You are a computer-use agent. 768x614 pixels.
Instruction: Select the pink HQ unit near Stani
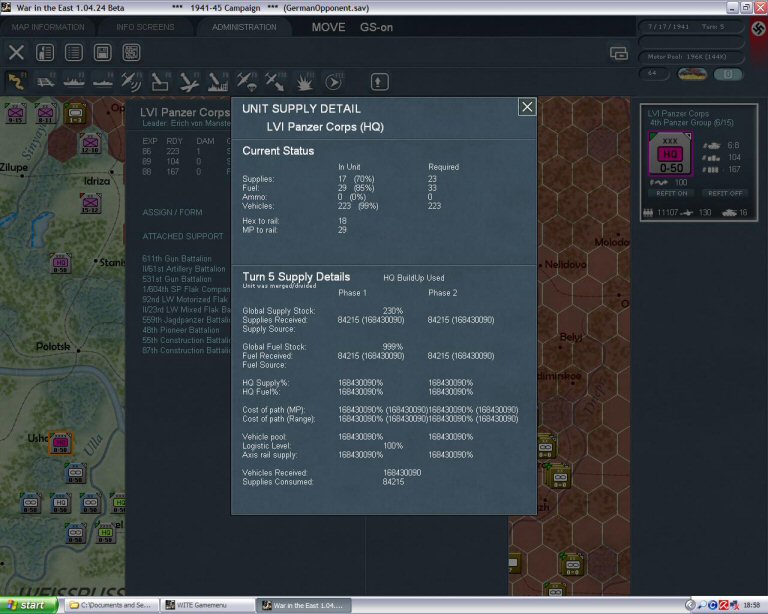[61, 263]
